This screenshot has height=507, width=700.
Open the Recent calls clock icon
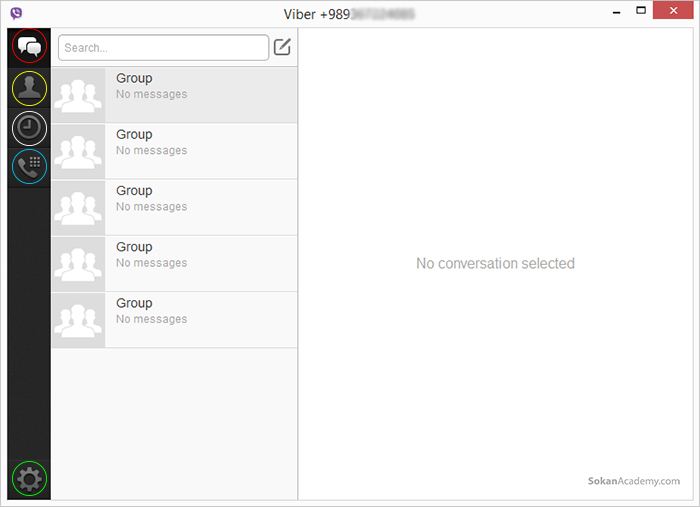[29, 129]
